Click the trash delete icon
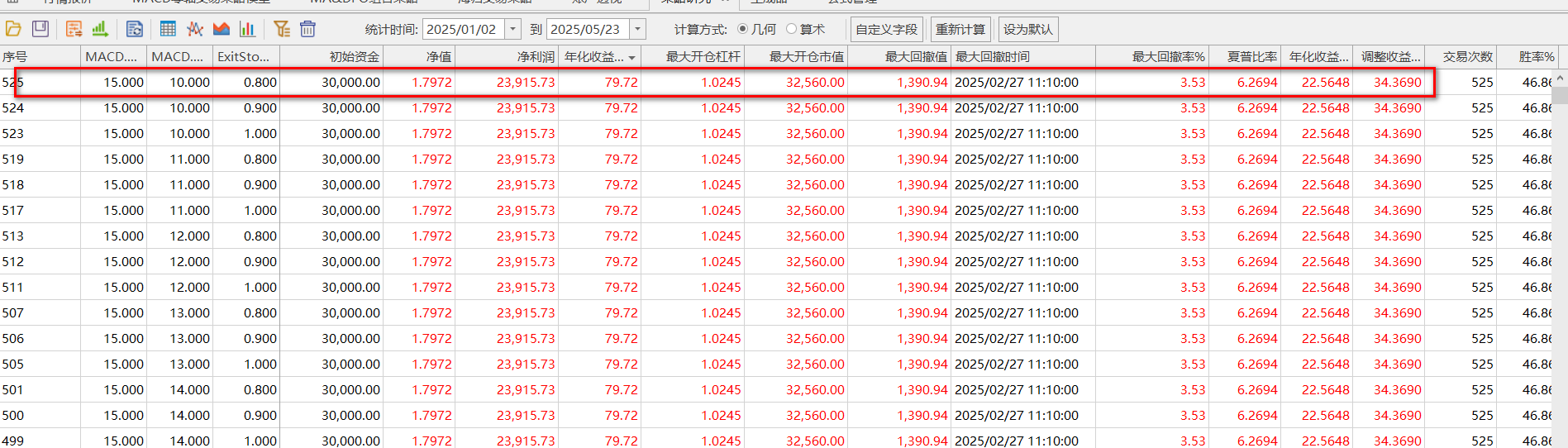Image resolution: width=1568 pixels, height=448 pixels. click(x=307, y=29)
